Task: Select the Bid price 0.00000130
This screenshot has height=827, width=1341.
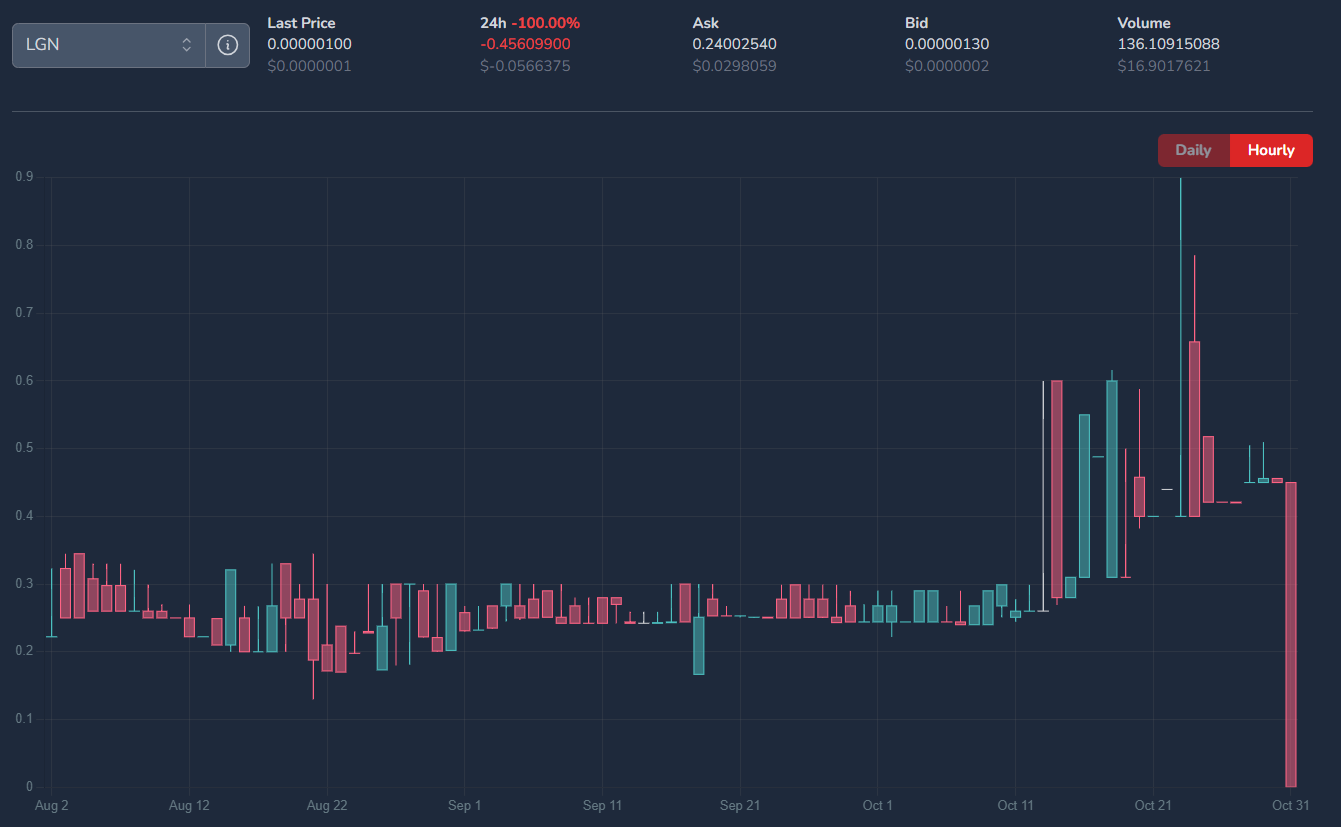Action: (x=946, y=44)
